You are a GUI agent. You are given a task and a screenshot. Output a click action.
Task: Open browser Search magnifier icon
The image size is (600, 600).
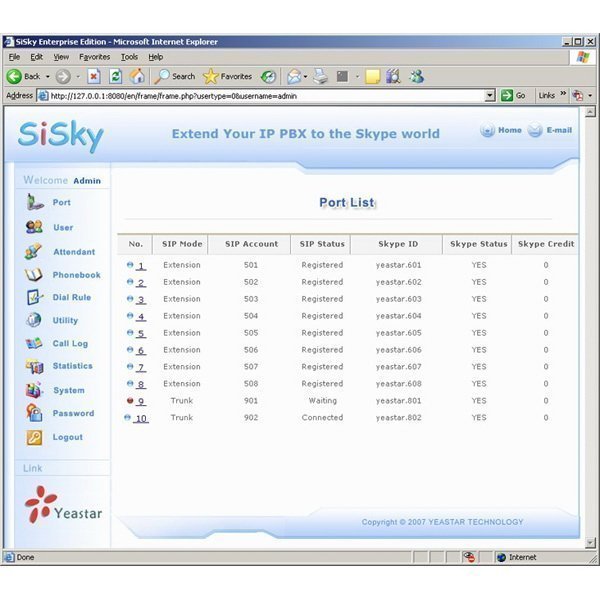(x=162, y=77)
